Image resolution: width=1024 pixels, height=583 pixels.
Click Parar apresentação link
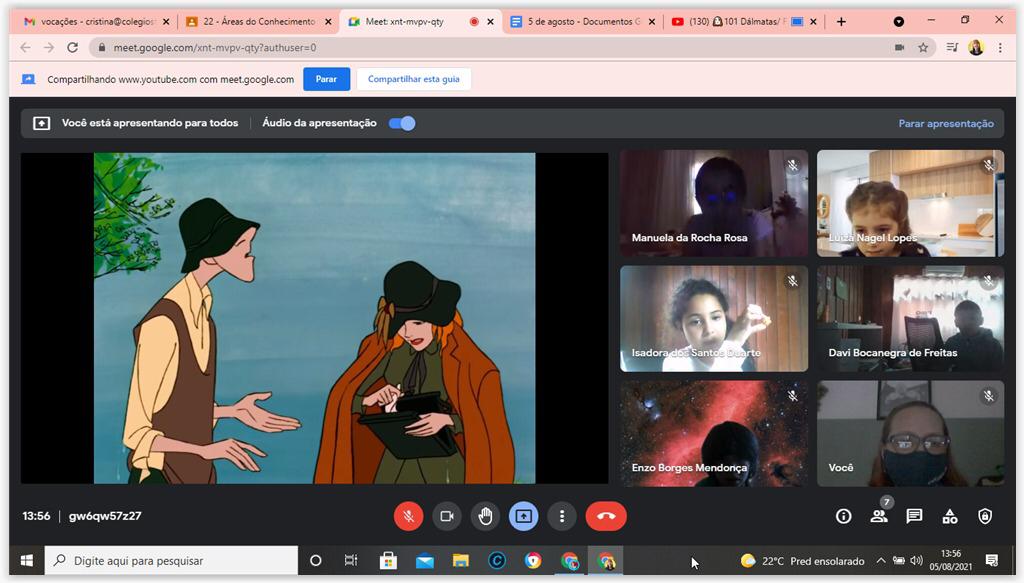tap(945, 124)
